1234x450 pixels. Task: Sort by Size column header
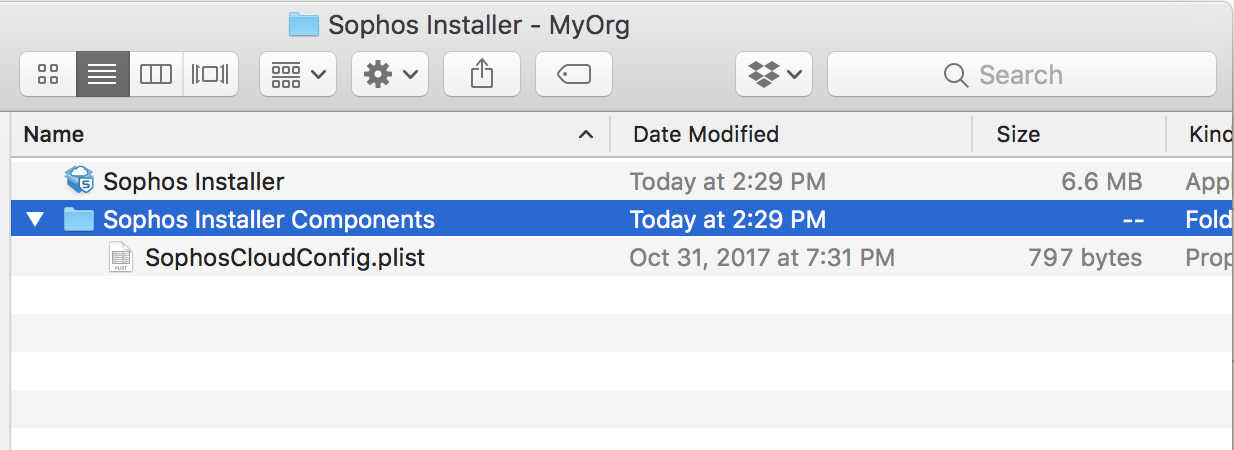pyautogui.click(x=1018, y=134)
